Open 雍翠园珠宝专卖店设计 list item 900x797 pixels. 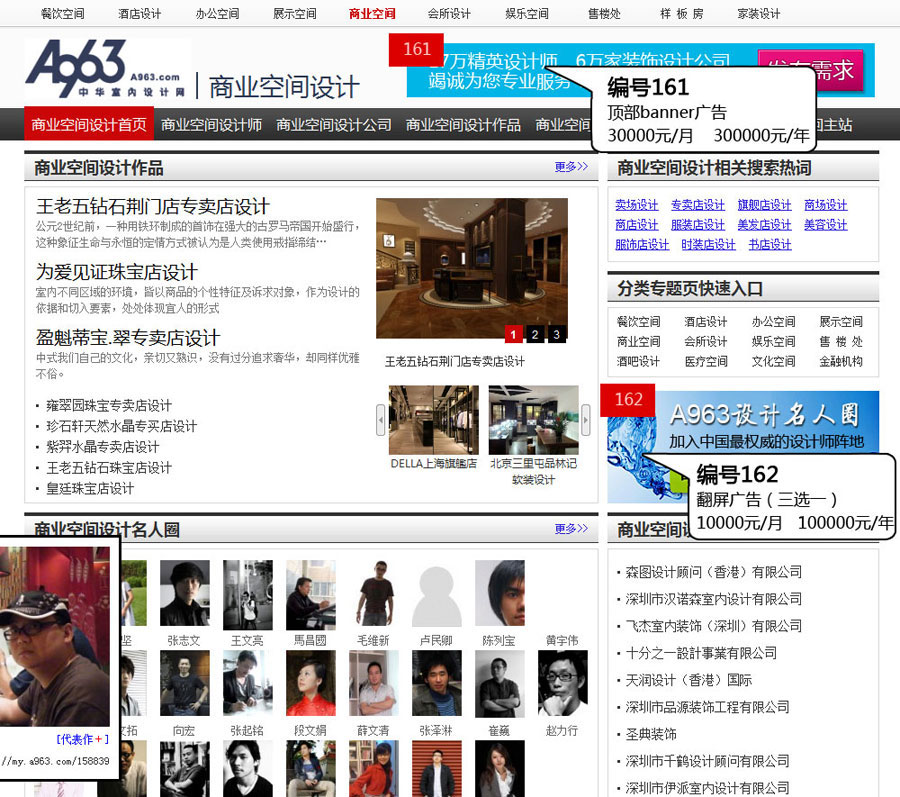click(109, 406)
